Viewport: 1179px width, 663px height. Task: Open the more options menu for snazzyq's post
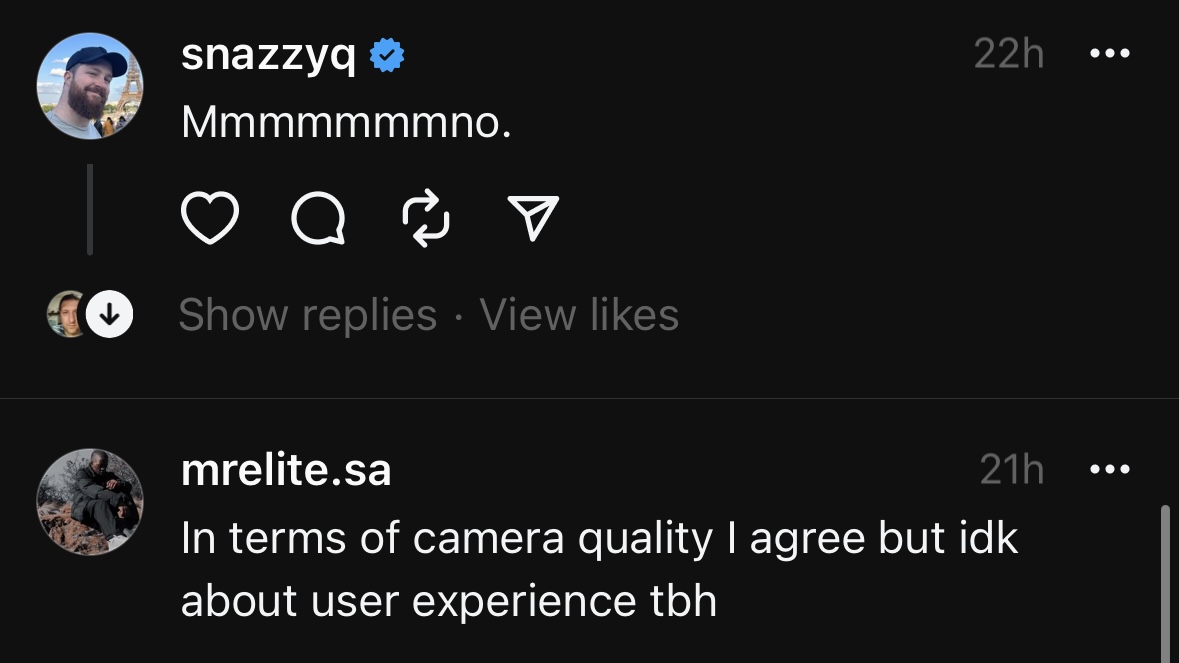(1109, 54)
